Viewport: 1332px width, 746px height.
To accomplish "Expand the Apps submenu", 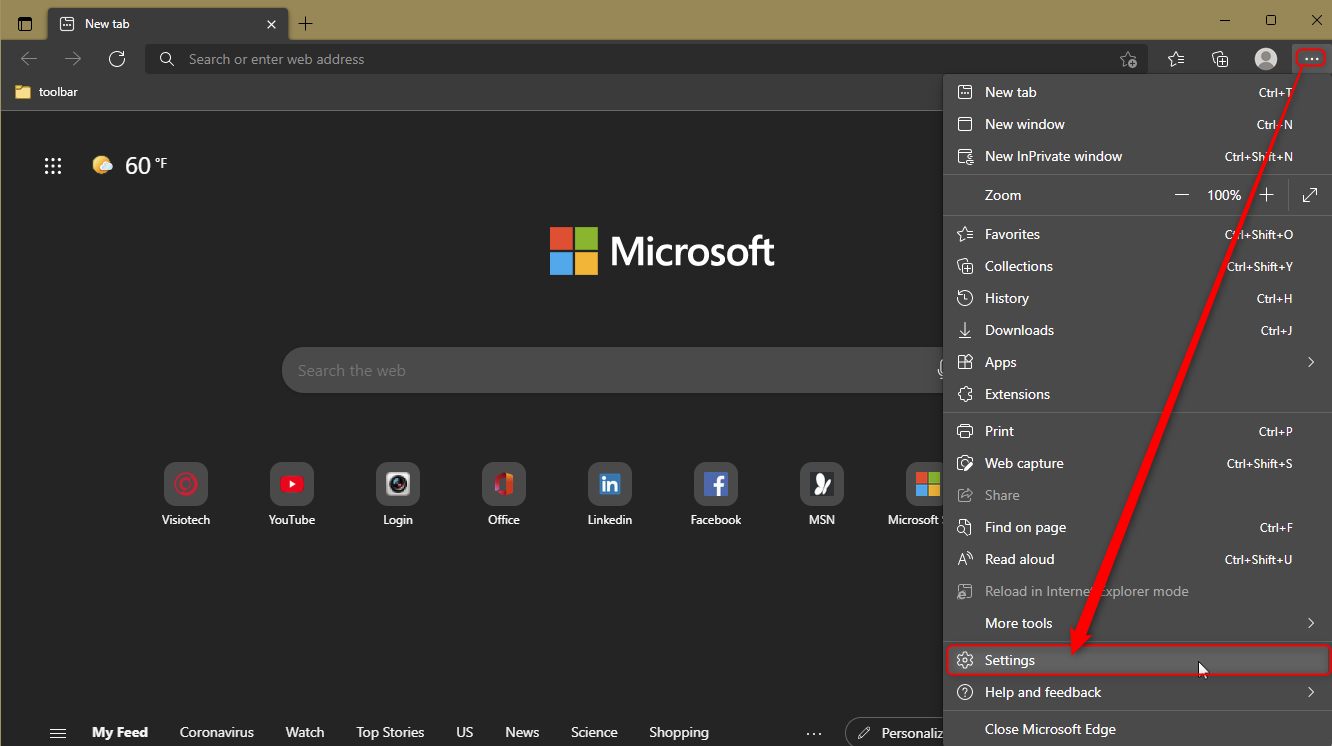I will tap(1138, 362).
